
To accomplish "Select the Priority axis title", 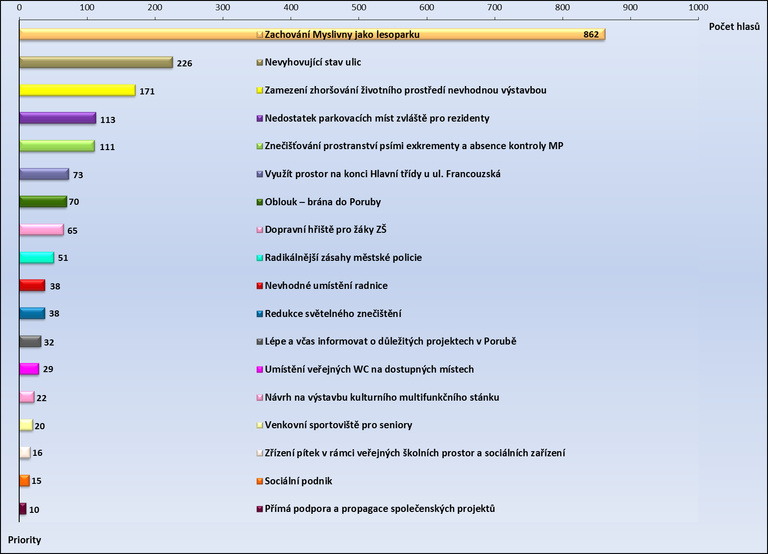I will pos(24,540).
